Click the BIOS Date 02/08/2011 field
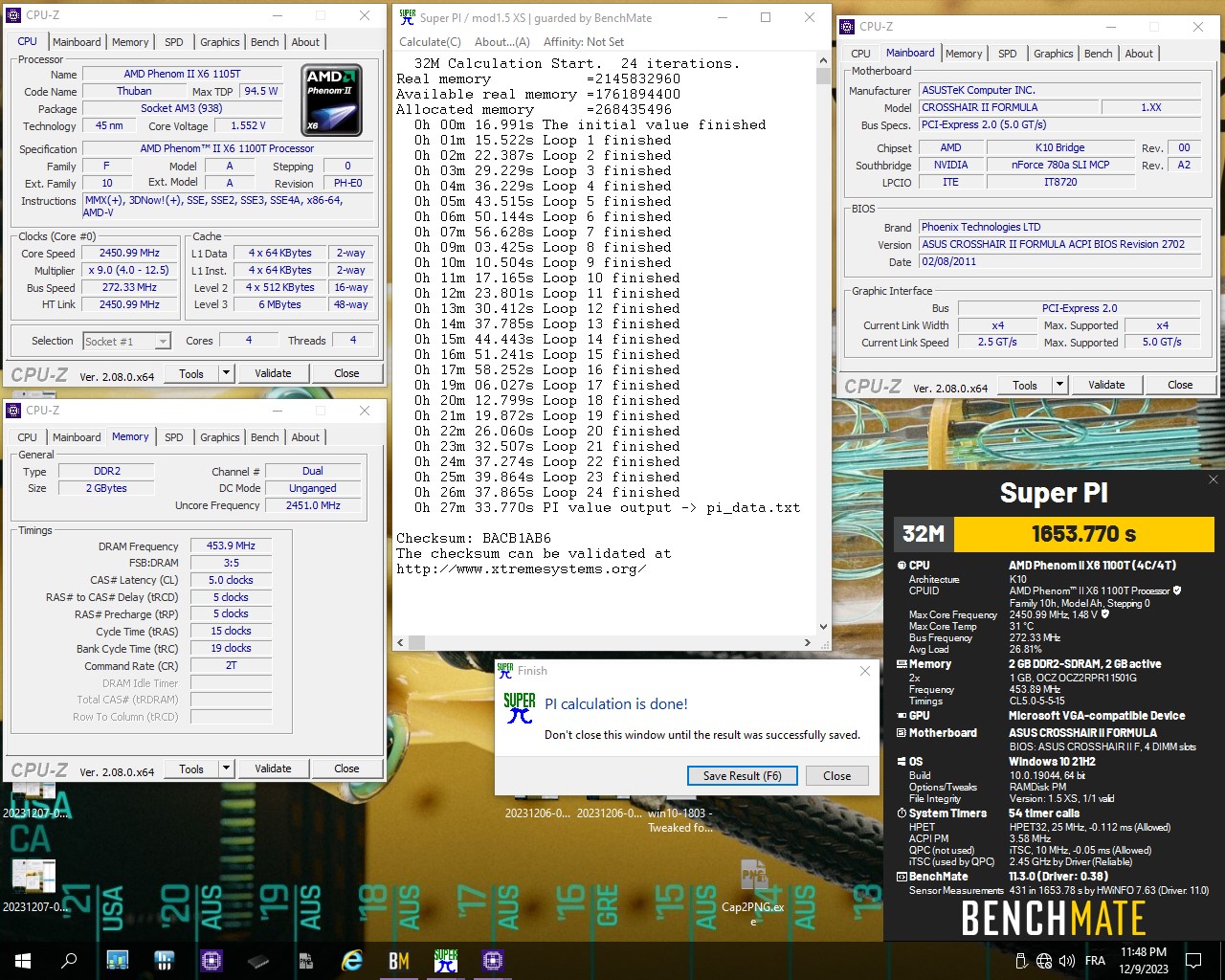The width and height of the screenshot is (1225, 980). 1059,261
